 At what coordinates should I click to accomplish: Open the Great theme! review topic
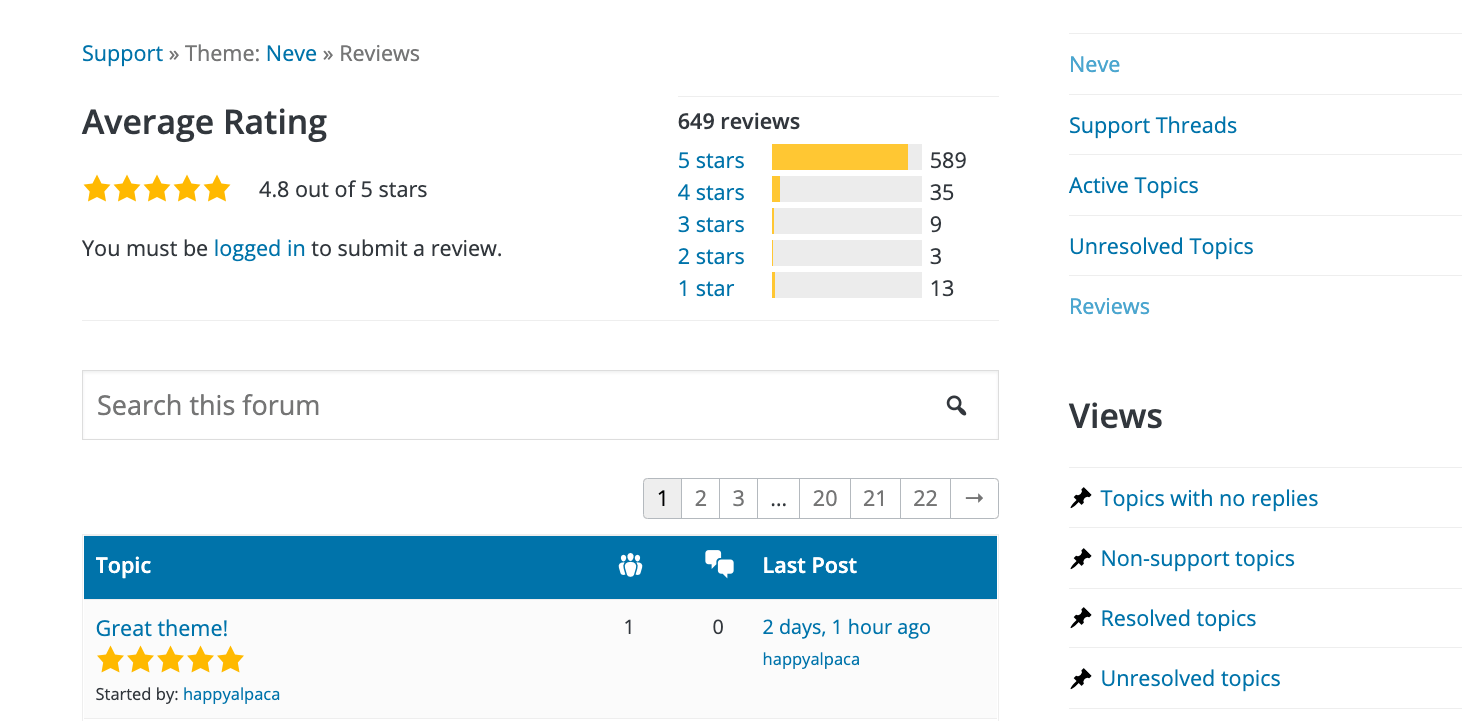161,627
